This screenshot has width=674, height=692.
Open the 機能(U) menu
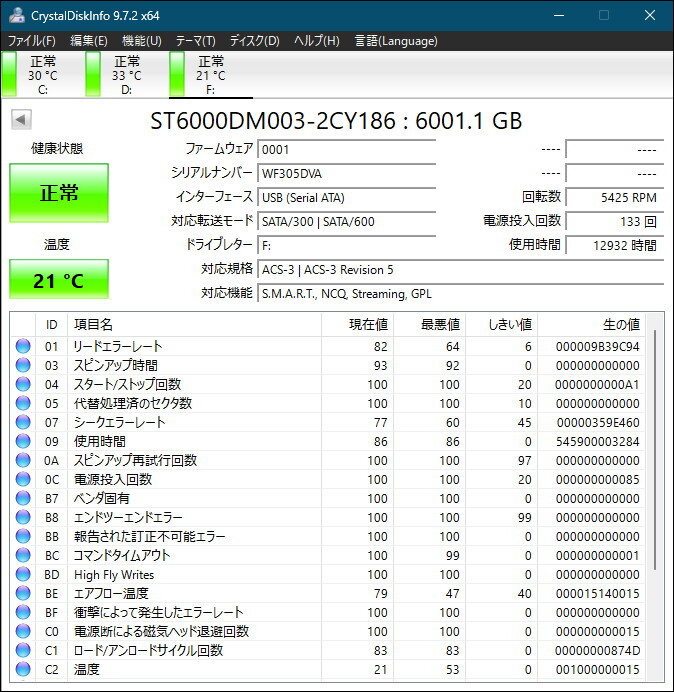click(142, 41)
